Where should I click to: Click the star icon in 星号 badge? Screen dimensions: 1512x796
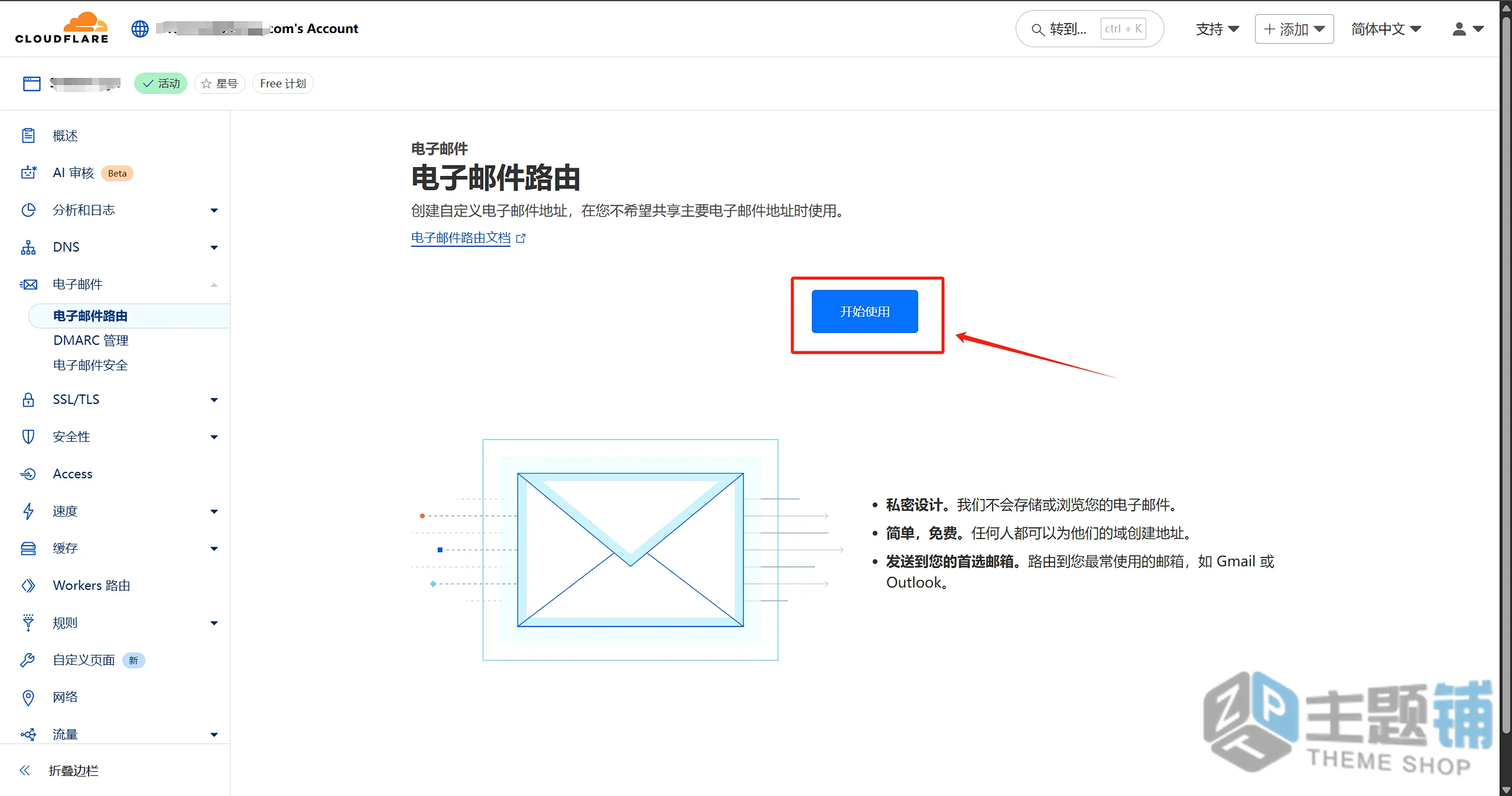[206, 84]
